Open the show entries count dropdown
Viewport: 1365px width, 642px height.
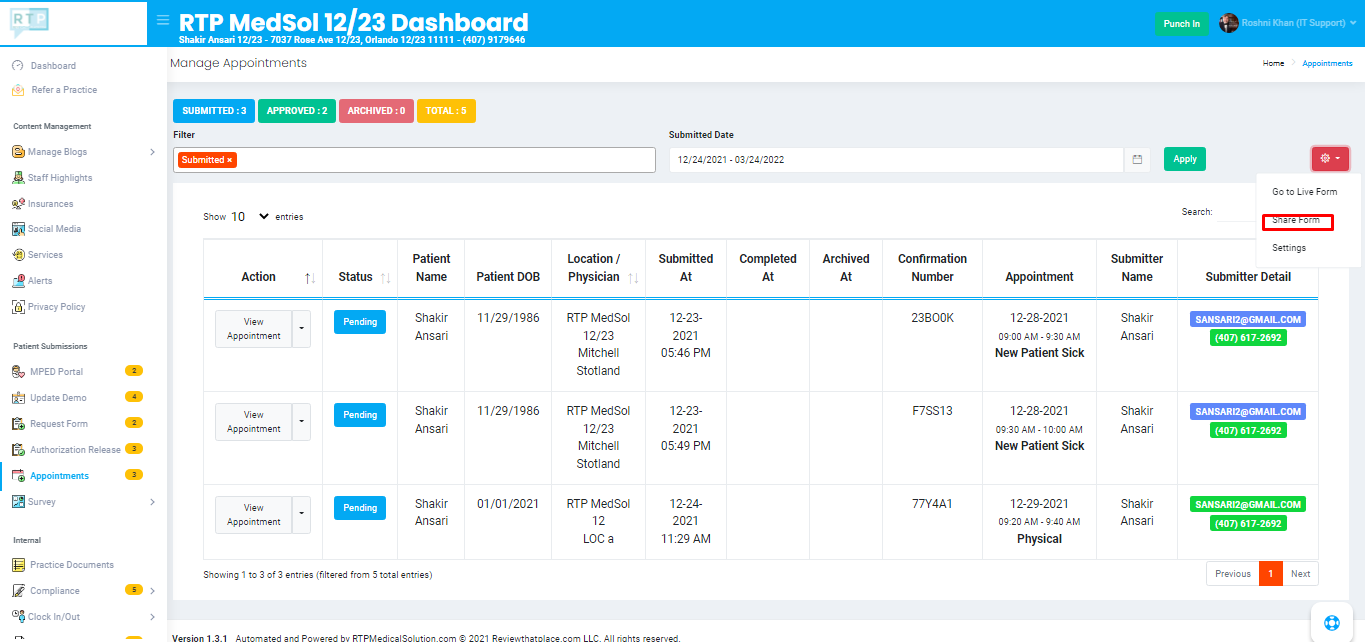[250, 216]
